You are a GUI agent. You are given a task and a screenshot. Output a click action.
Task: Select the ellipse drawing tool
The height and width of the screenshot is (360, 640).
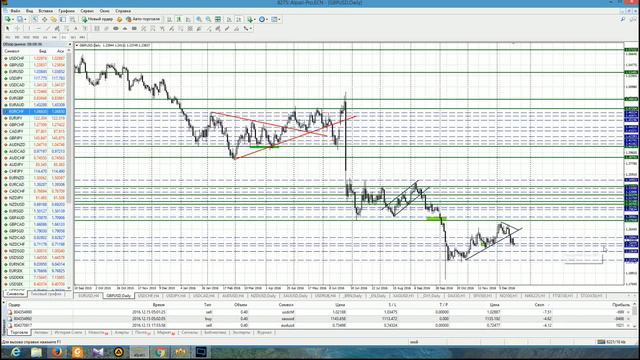pyautogui.click(x=116, y=29)
